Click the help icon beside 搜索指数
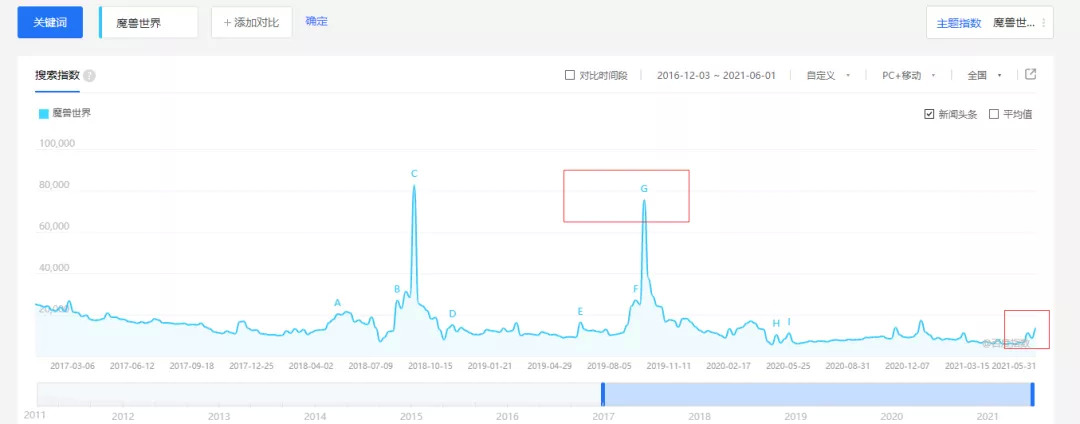1080x424 pixels. [90, 76]
